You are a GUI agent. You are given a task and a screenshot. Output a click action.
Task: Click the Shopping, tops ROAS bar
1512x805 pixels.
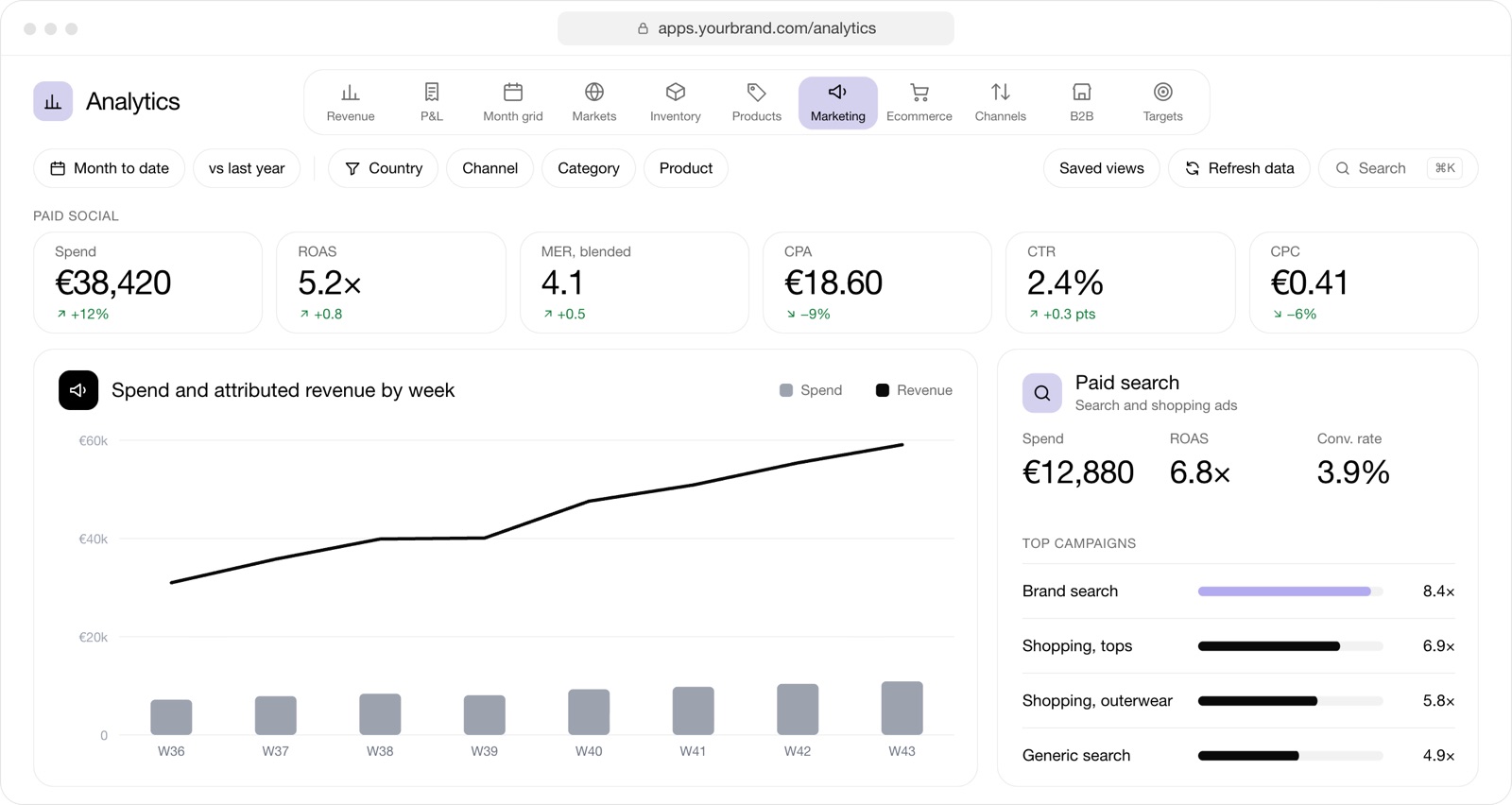[1290, 646]
